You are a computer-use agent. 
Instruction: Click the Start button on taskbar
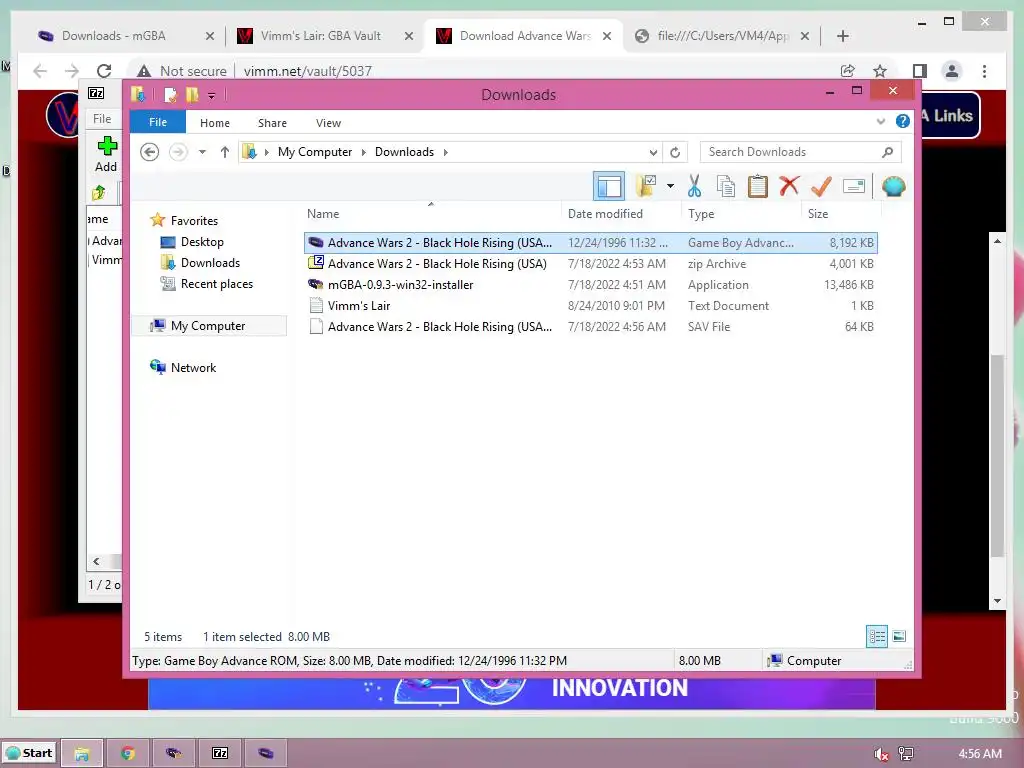click(29, 753)
